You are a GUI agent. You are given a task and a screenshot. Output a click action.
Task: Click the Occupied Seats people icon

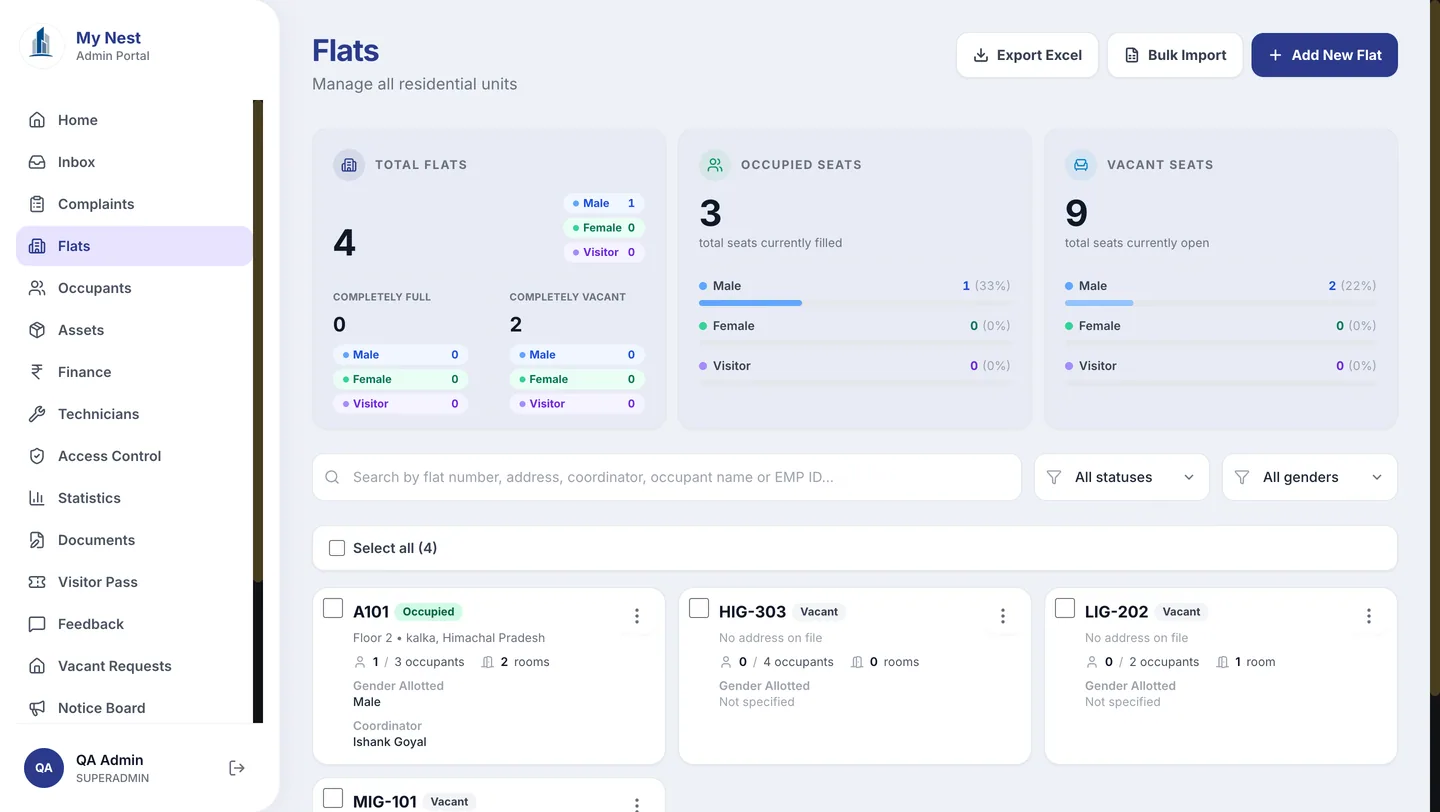click(715, 165)
